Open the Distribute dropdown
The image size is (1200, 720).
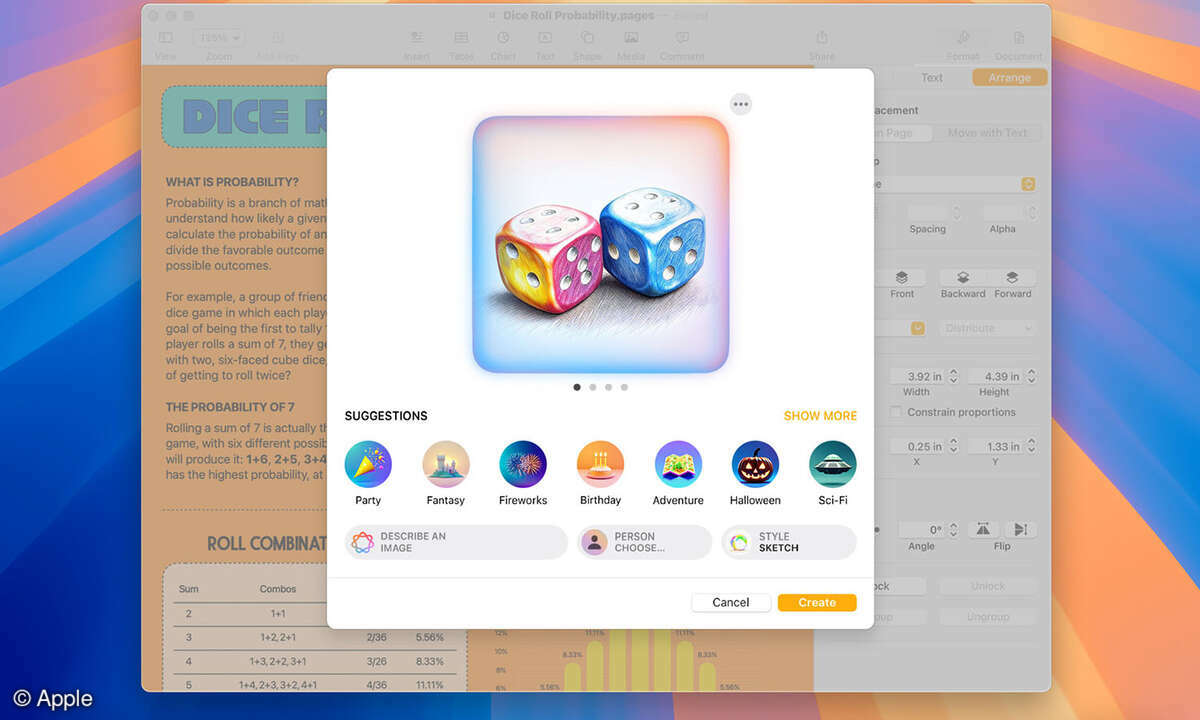(988, 328)
